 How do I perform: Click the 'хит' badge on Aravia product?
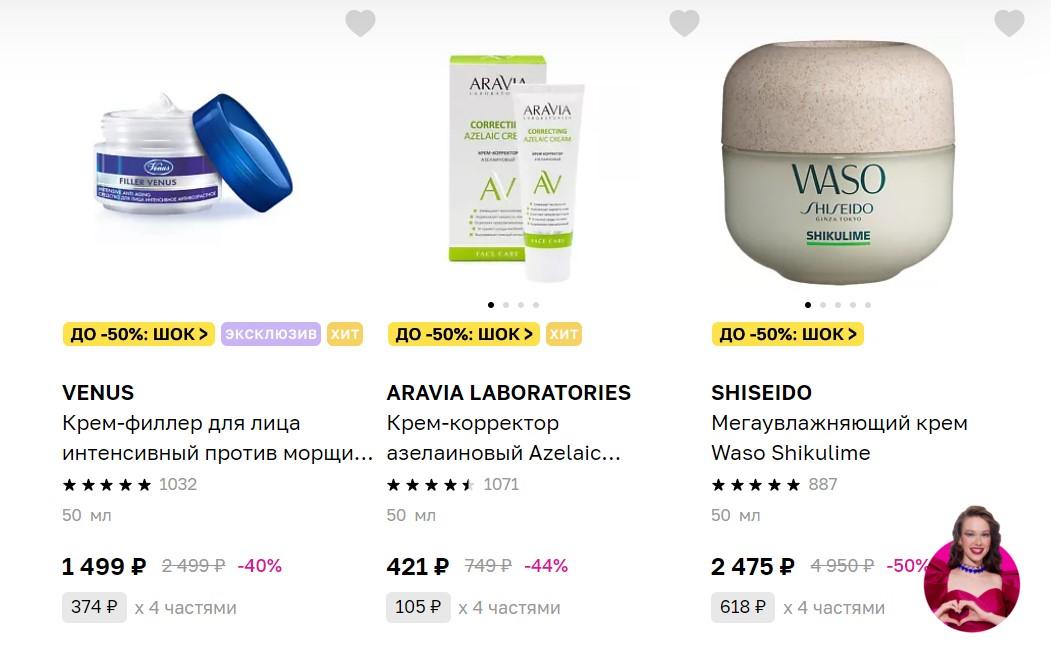coord(564,334)
